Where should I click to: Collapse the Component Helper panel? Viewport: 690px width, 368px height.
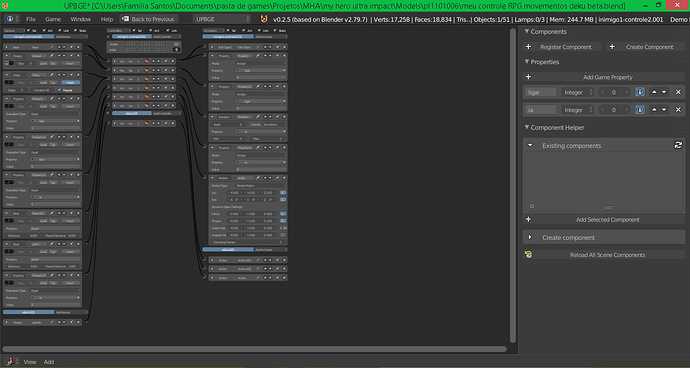527,127
